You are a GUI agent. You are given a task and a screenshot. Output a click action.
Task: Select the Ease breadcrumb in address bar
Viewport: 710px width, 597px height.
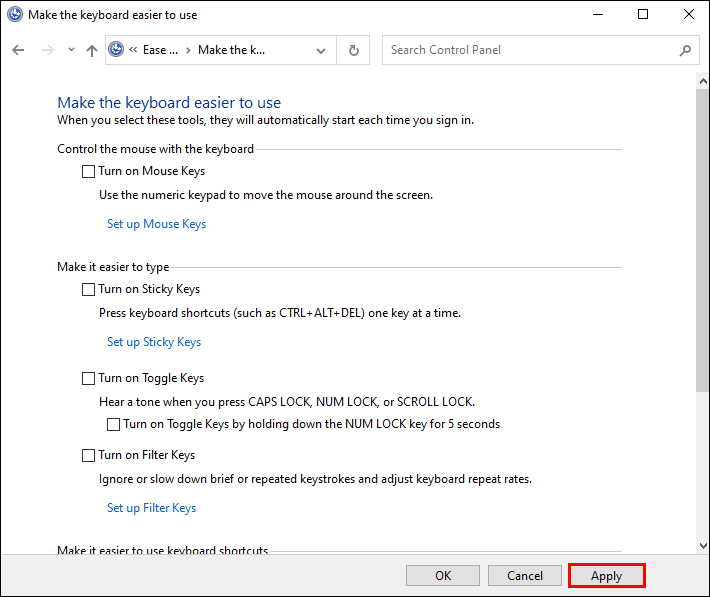tap(160, 50)
